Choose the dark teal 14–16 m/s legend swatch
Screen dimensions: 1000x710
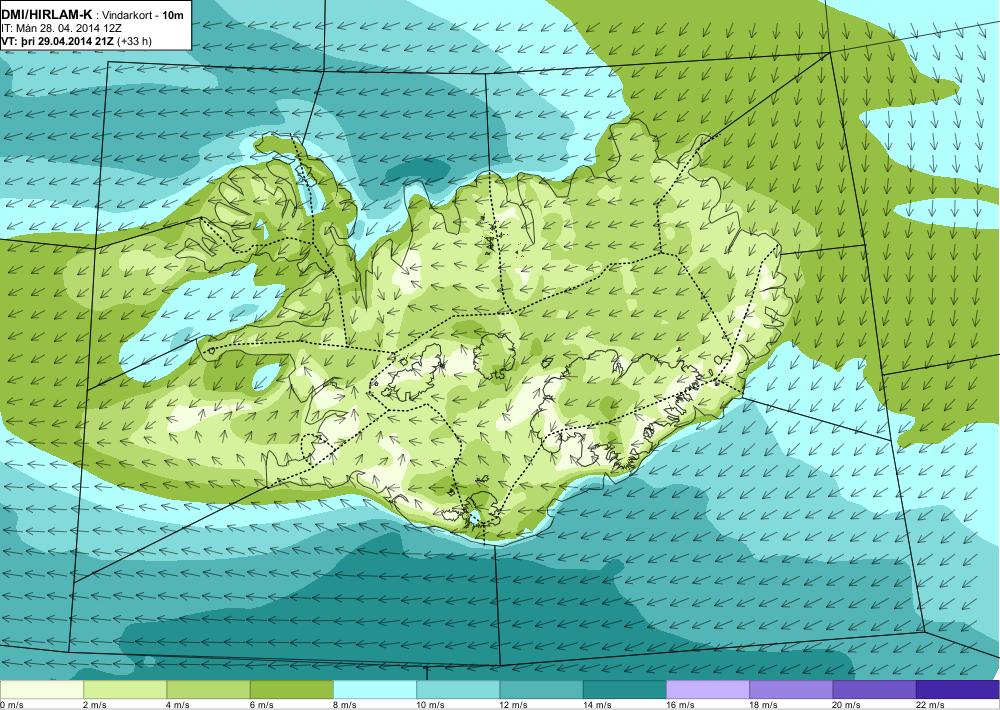tap(624, 690)
